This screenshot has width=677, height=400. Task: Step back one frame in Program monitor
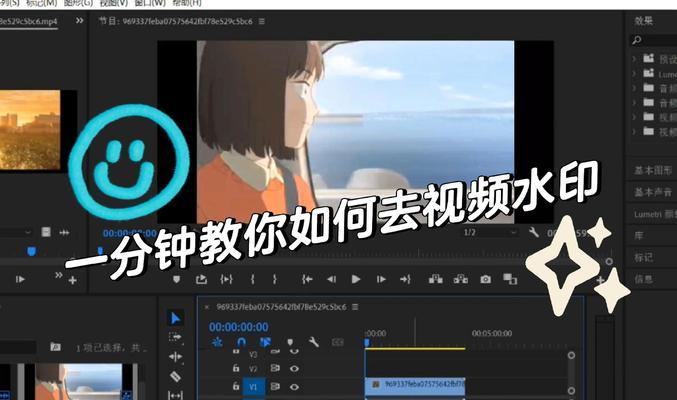[332, 279]
